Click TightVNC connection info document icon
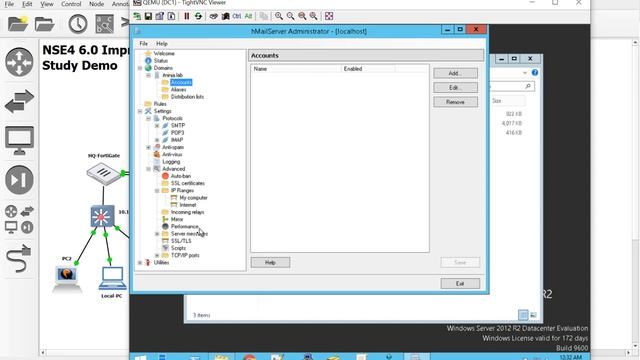Viewport: 640px width, 360px height. click(x=171, y=16)
